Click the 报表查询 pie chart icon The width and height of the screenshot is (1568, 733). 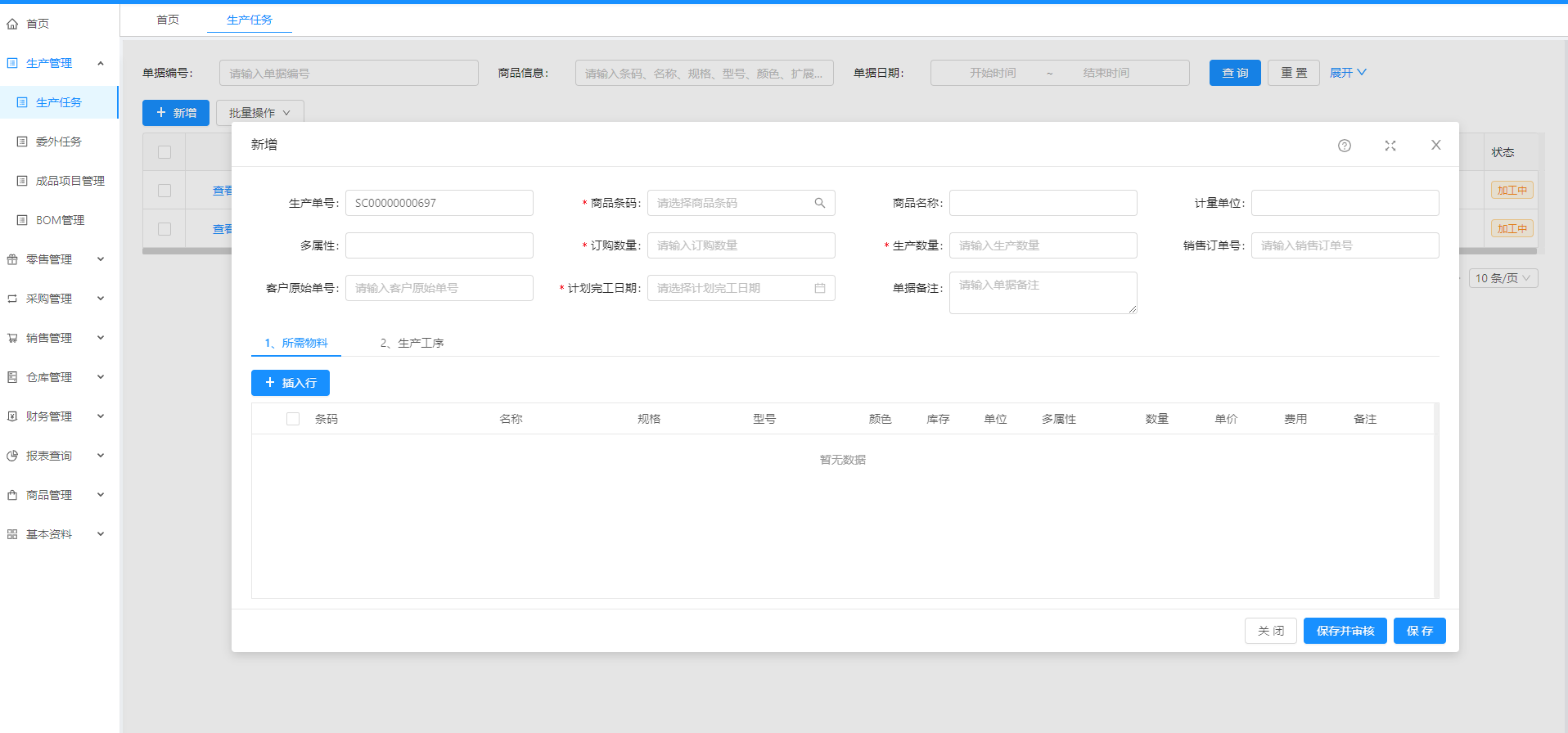[12, 456]
